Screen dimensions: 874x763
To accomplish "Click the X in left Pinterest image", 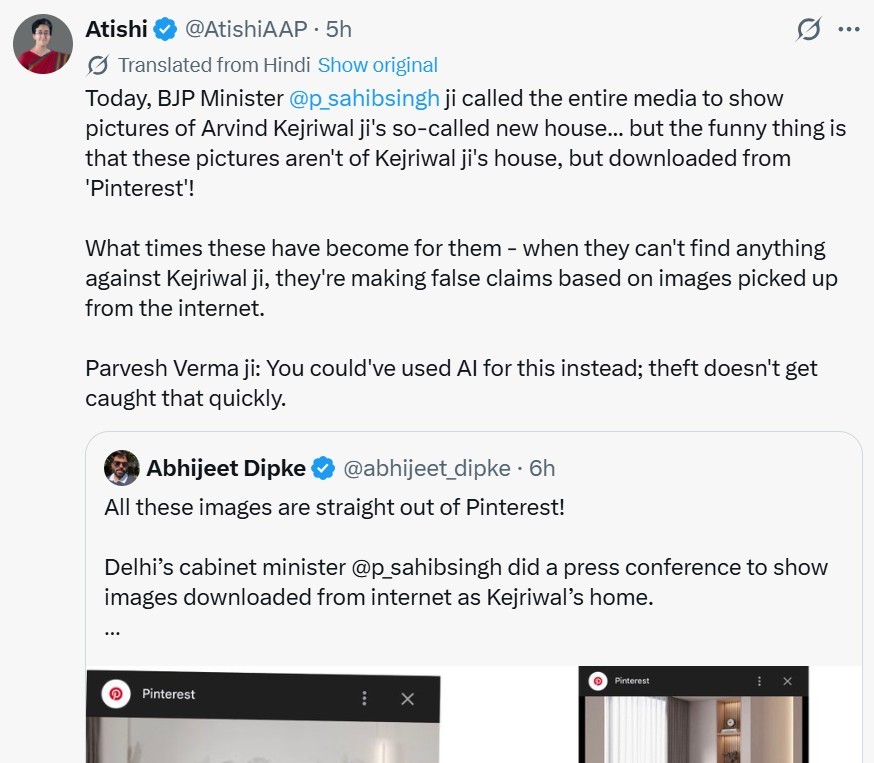I will click(407, 699).
